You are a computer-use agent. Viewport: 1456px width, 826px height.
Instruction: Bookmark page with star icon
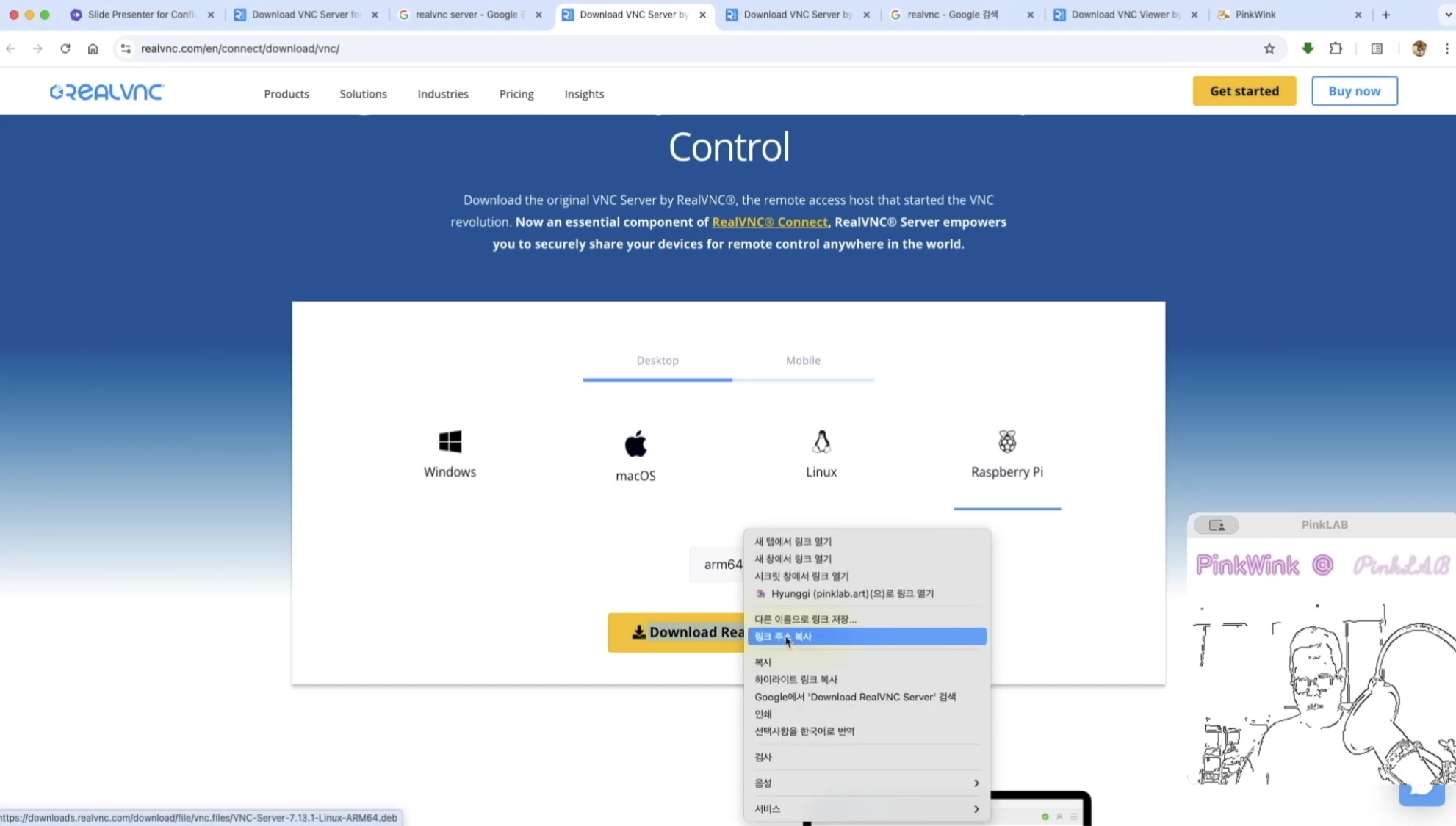coord(1269,48)
